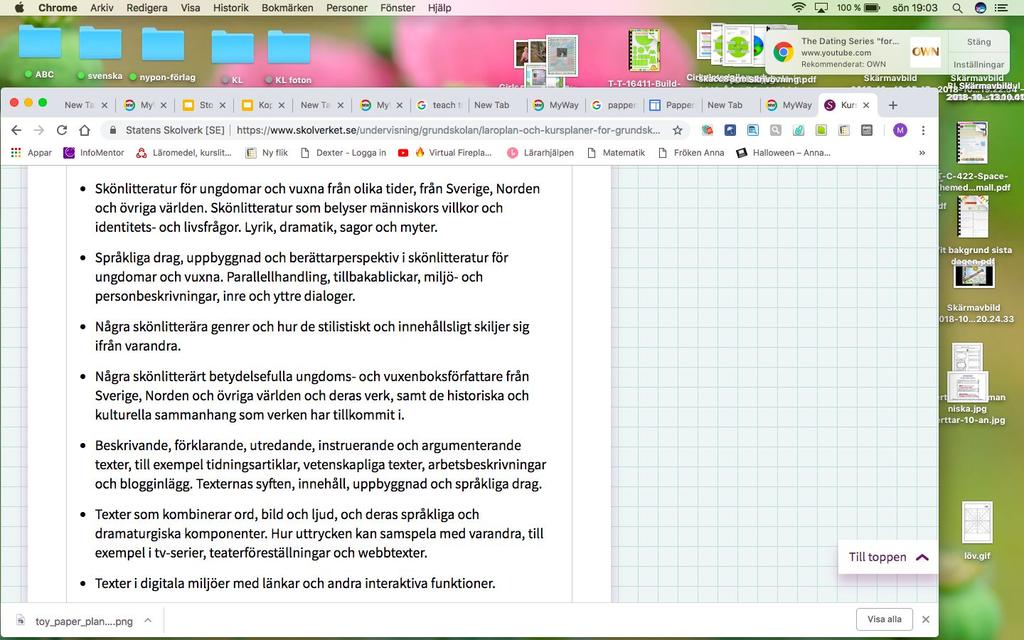The height and width of the screenshot is (640, 1024).
Task: Click the green extension icon in toolbar
Action: click(x=821, y=130)
